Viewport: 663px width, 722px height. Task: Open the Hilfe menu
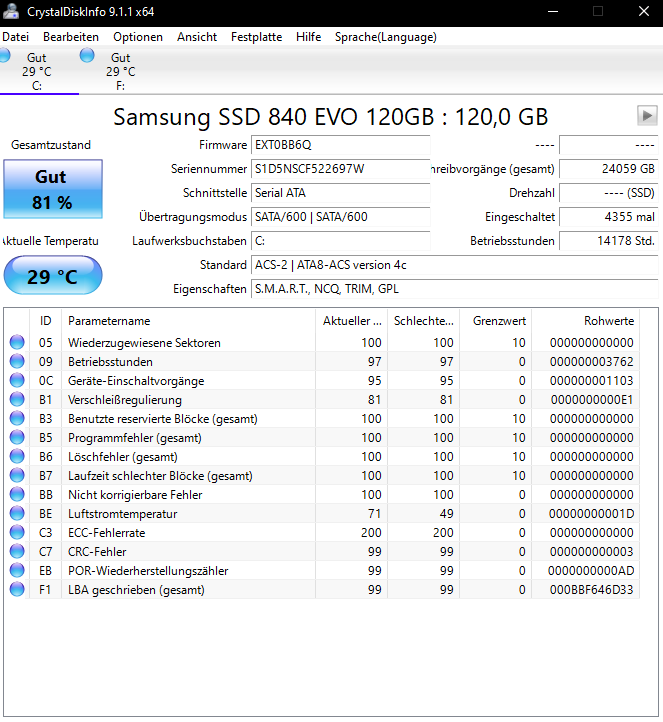point(308,37)
